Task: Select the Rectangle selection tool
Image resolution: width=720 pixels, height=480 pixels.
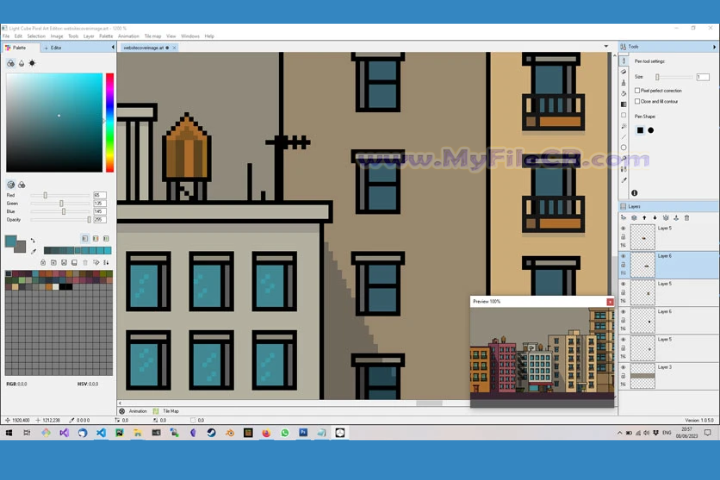Action: [x=624, y=115]
